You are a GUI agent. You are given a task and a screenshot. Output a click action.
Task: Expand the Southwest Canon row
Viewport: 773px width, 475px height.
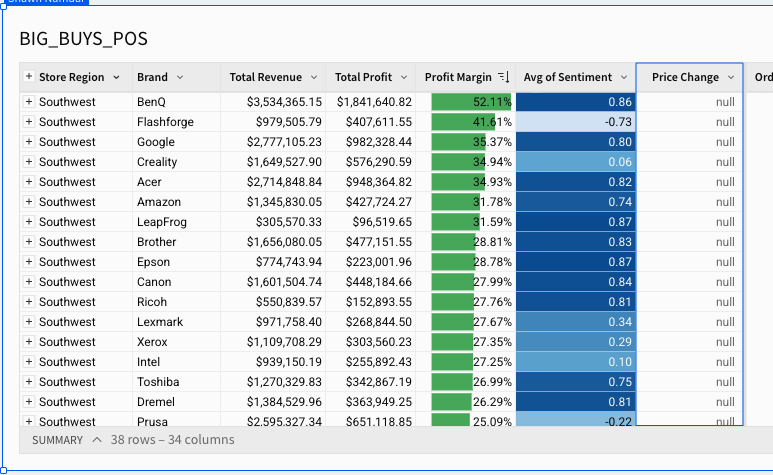click(29, 282)
